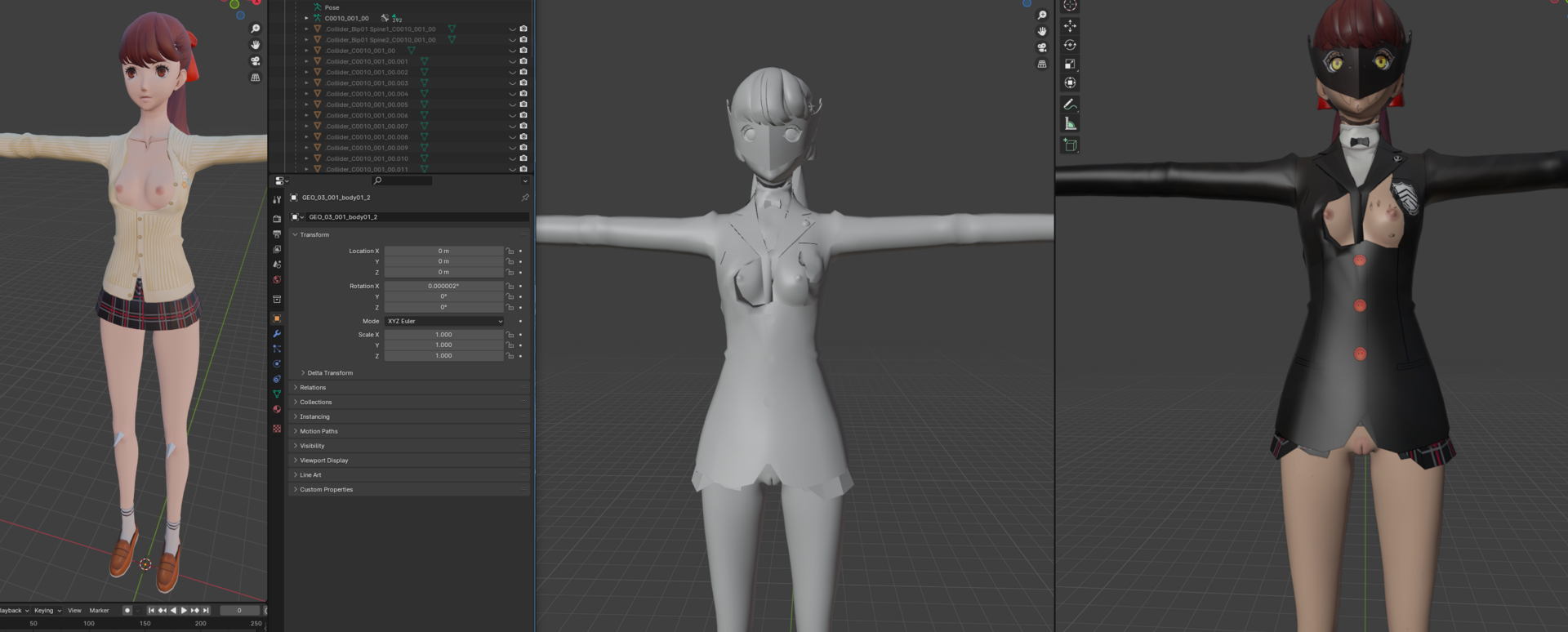1568x632 pixels.
Task: Open the timeline Marker menu
Action: click(x=99, y=610)
